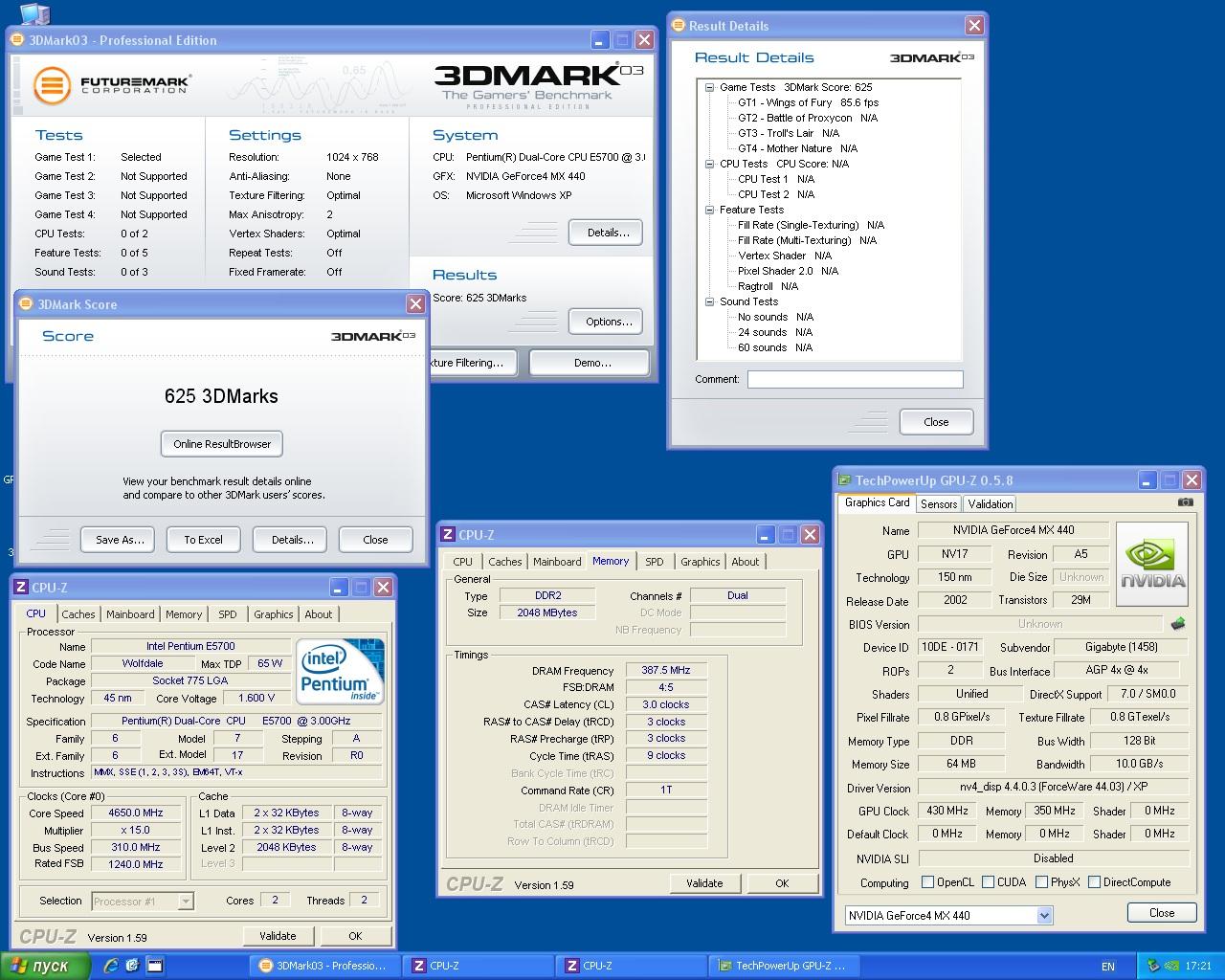This screenshot has height=980, width=1225.
Task: Switch to Validation tab in GPU-Z
Action: point(991,504)
